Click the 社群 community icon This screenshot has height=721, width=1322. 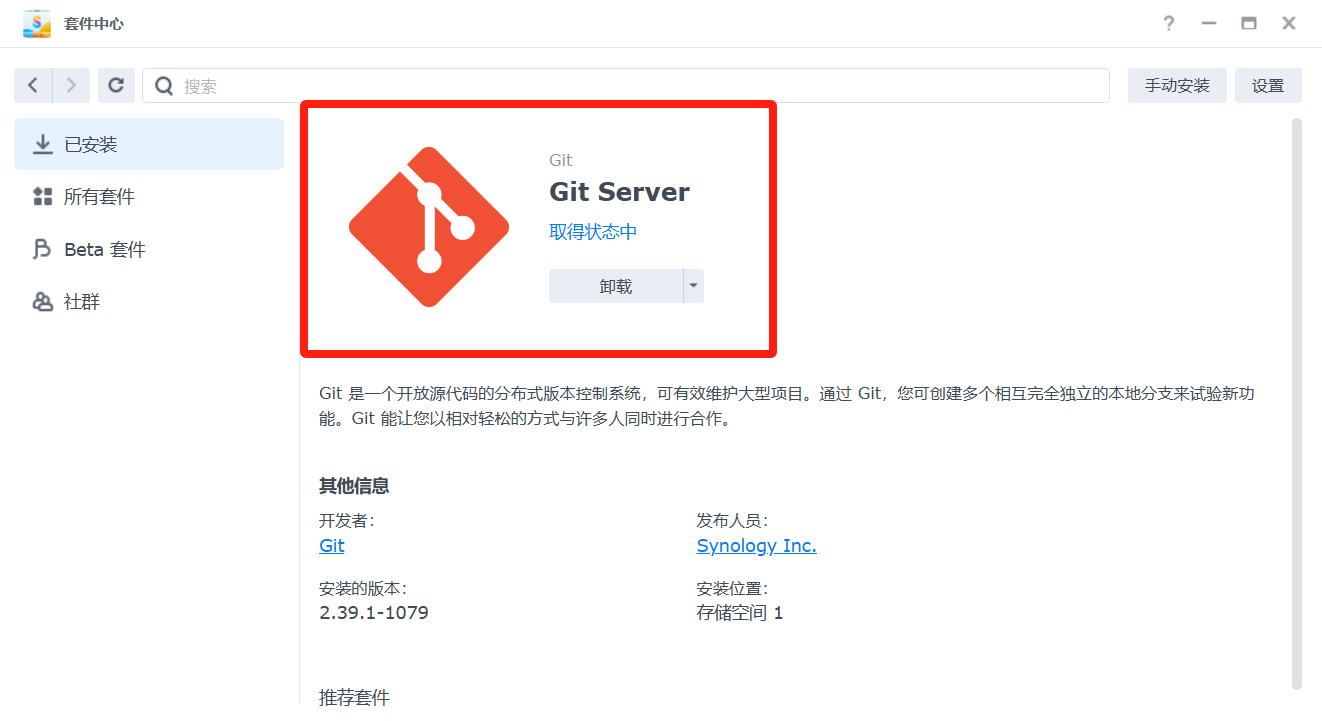pyautogui.click(x=42, y=301)
